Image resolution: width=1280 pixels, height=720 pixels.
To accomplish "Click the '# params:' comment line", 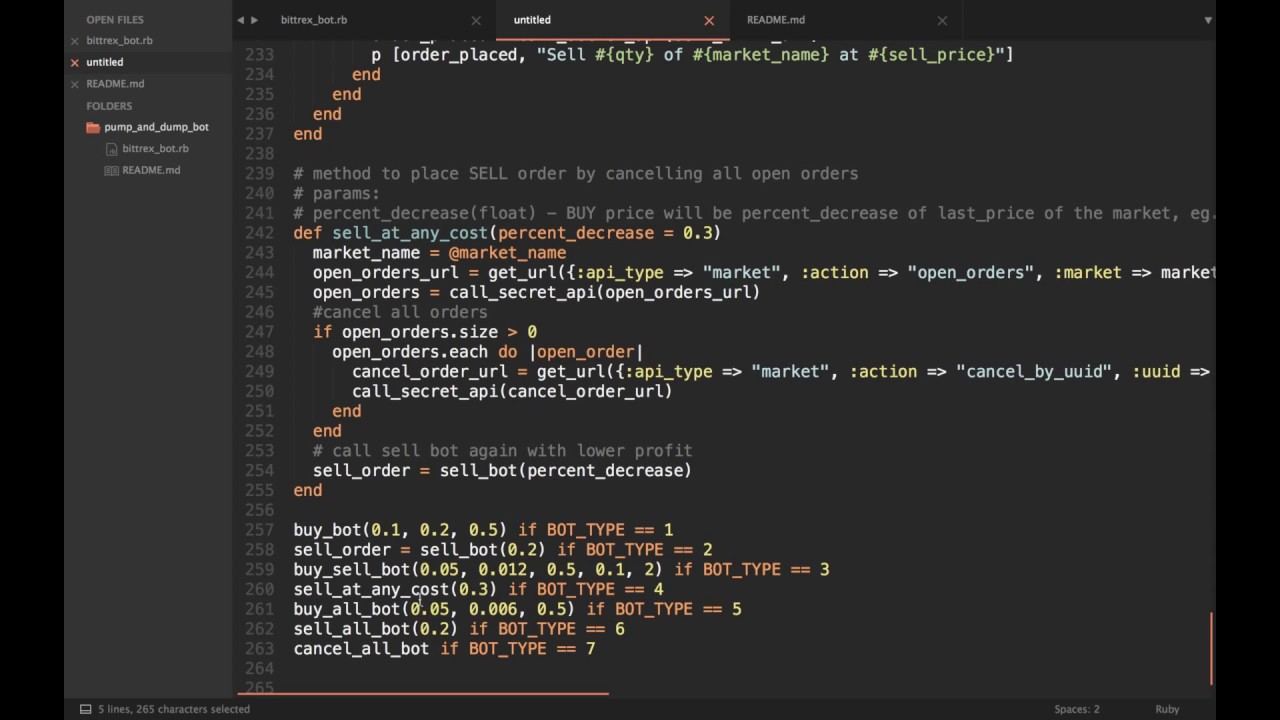I will click(x=337, y=193).
